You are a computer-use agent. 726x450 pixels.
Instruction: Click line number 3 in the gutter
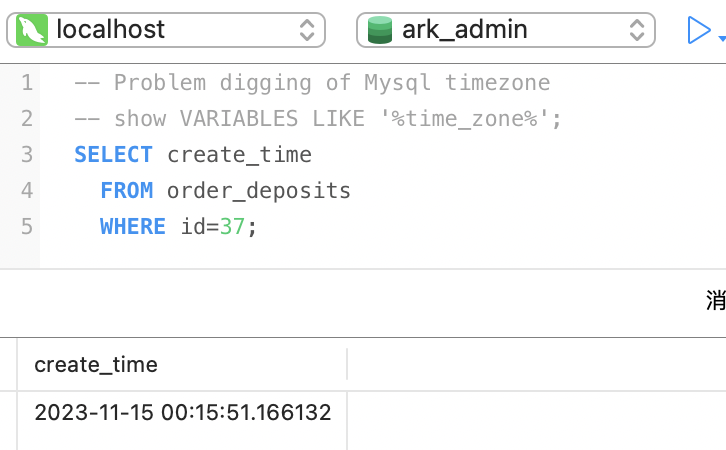pos(25,154)
